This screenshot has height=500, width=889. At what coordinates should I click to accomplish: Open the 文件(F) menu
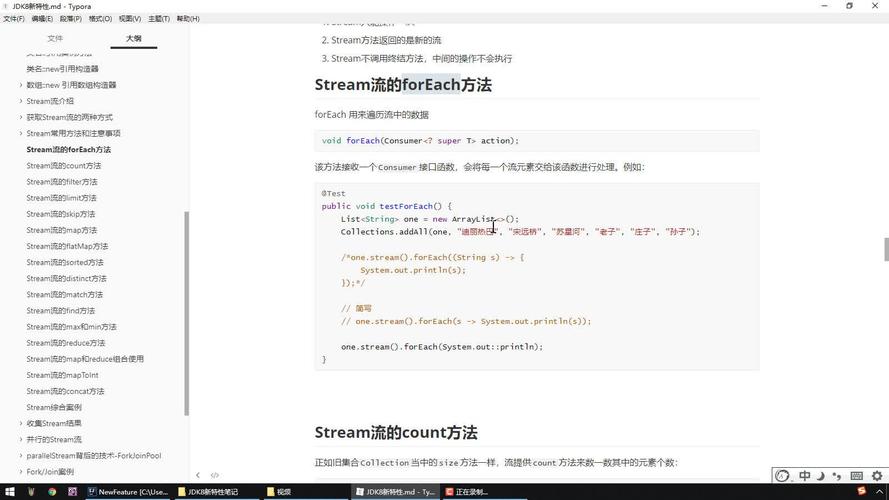[x=14, y=19]
